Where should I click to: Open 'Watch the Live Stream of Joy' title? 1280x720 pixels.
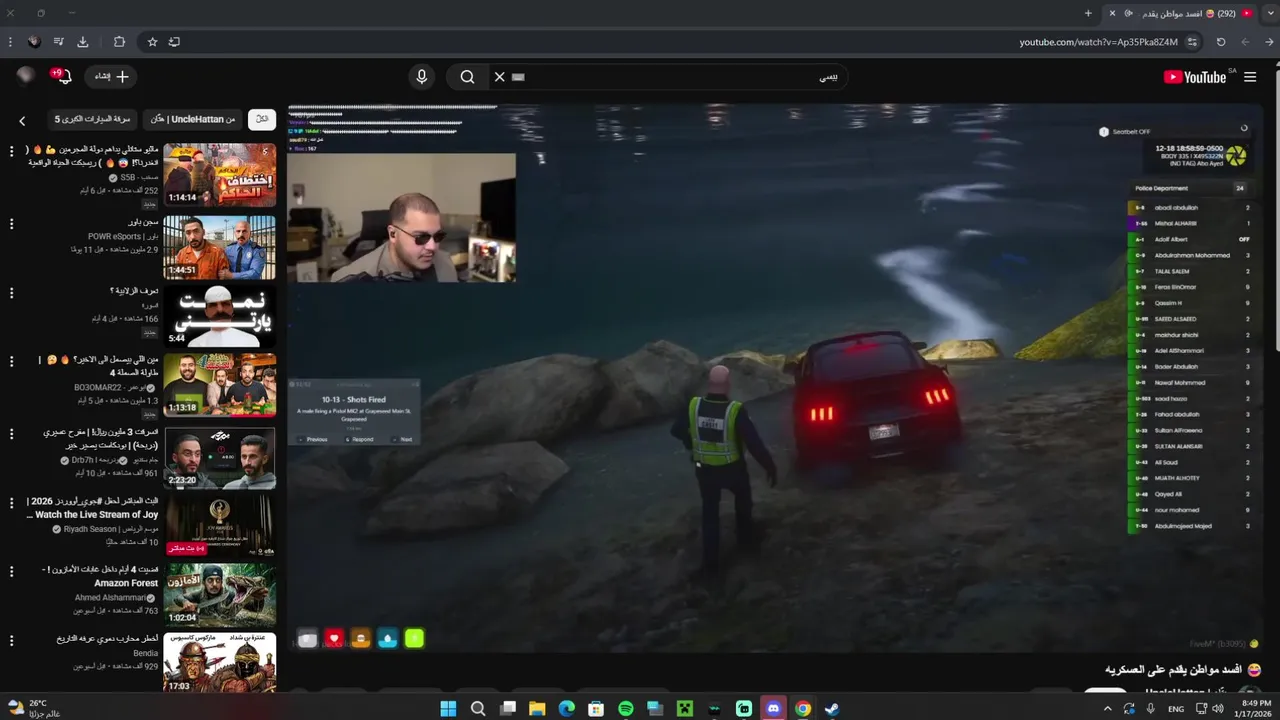[x=92, y=508]
